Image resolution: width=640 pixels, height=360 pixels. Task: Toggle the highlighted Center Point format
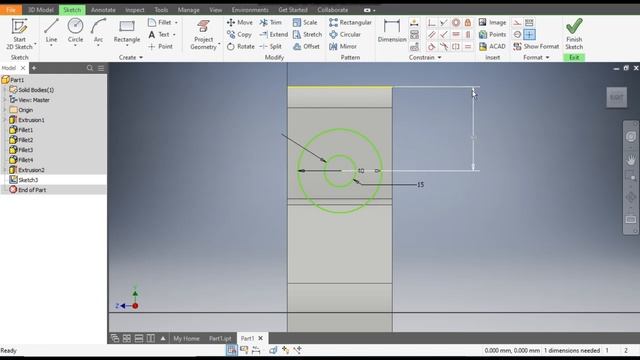pos(529,35)
